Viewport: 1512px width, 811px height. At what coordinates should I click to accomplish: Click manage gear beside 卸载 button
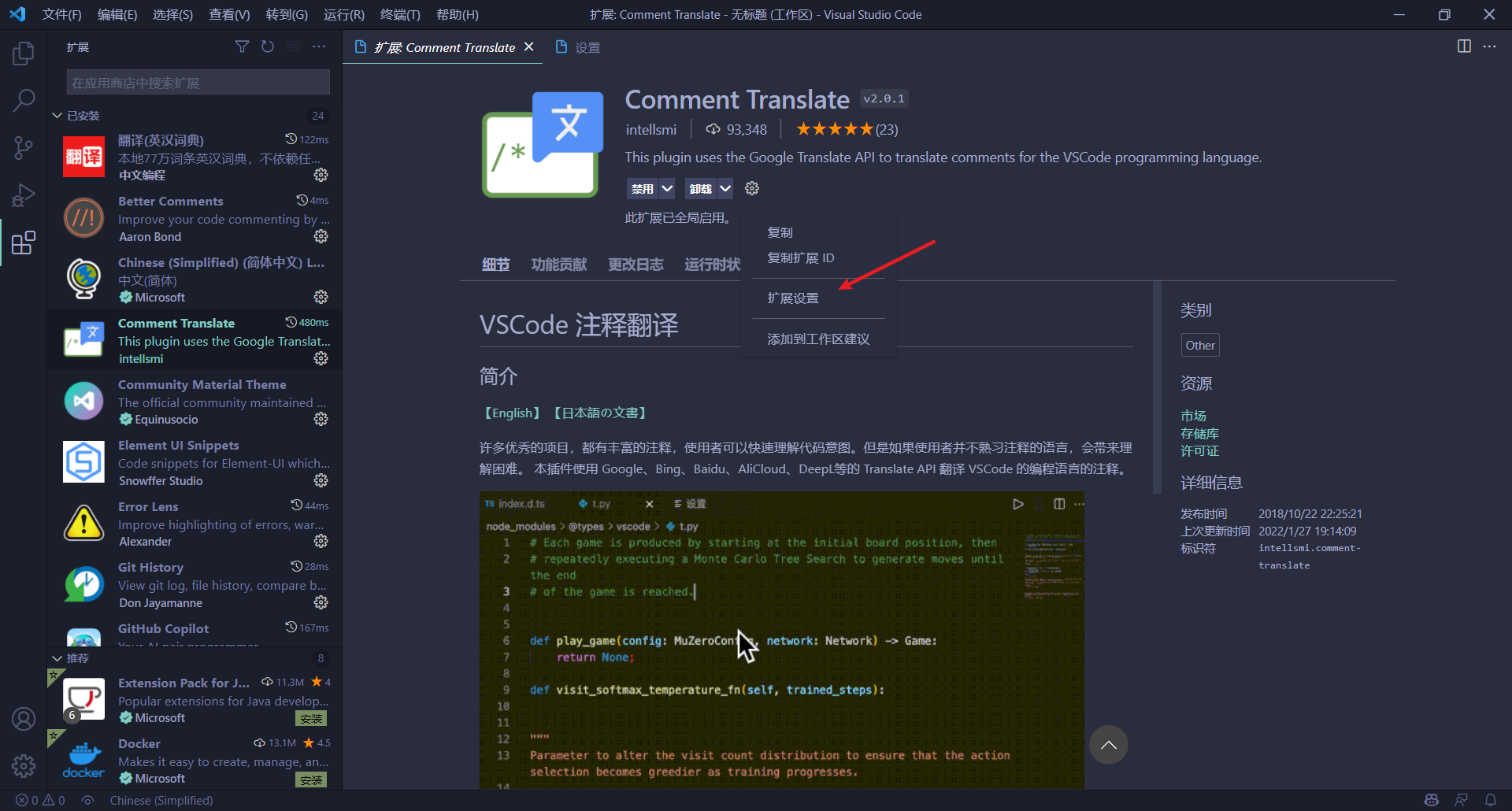coord(752,188)
